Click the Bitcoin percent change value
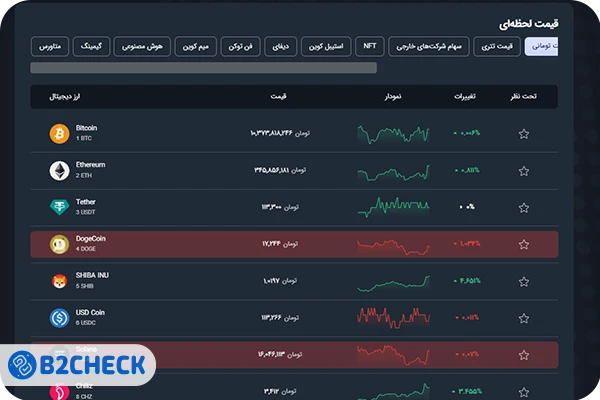The image size is (600, 400). [x=467, y=133]
